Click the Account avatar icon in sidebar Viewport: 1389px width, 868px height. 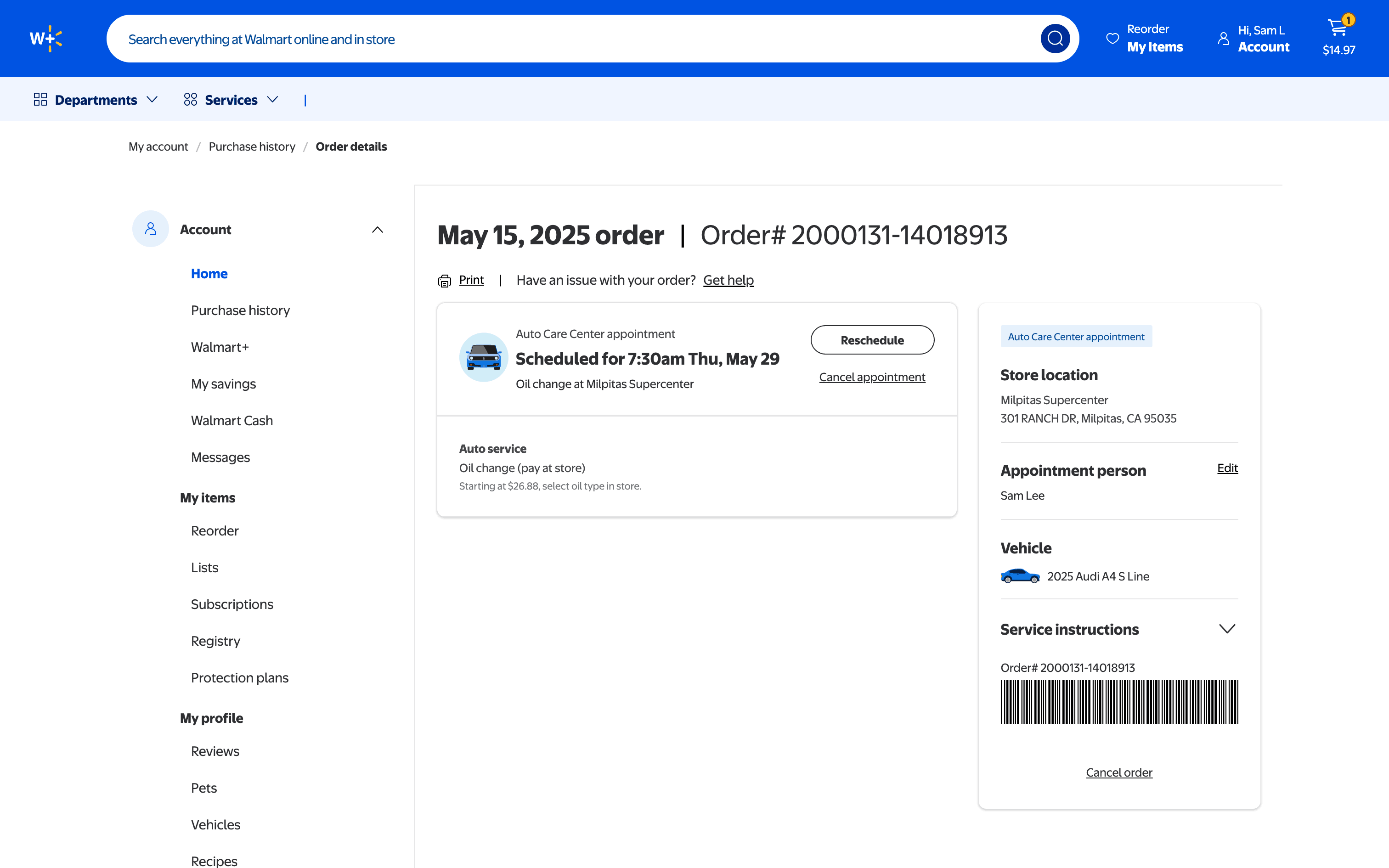point(150,229)
